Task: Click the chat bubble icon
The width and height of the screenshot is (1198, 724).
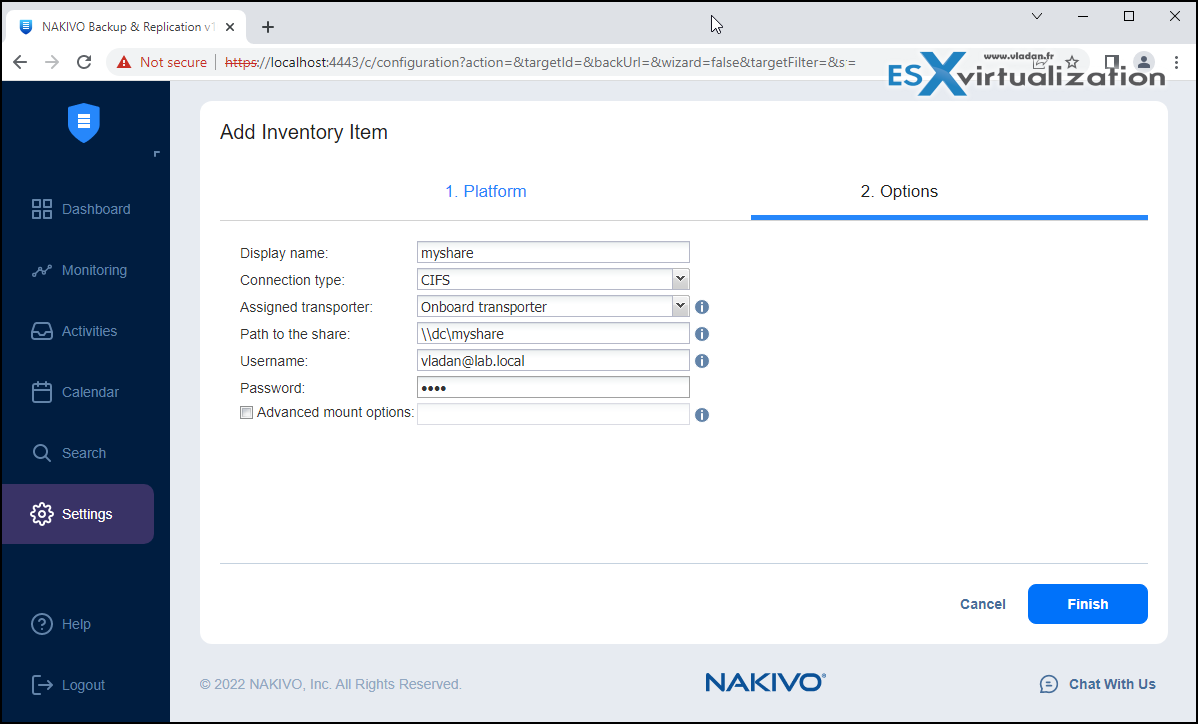Action: [1049, 684]
